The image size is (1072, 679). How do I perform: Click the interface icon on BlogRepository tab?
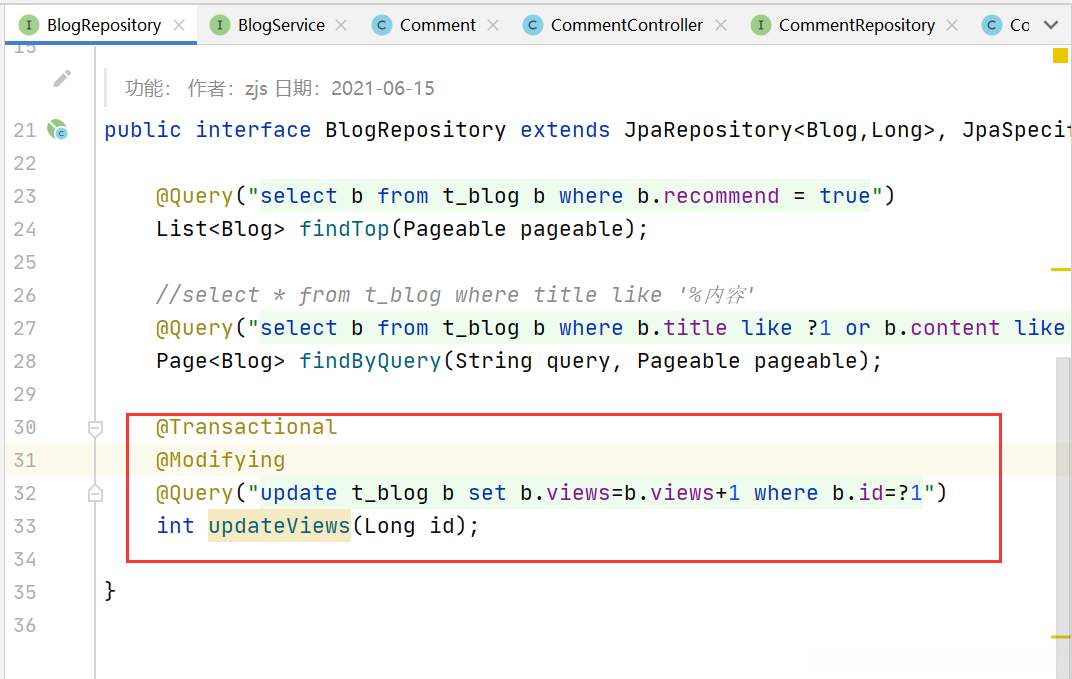click(x=29, y=25)
